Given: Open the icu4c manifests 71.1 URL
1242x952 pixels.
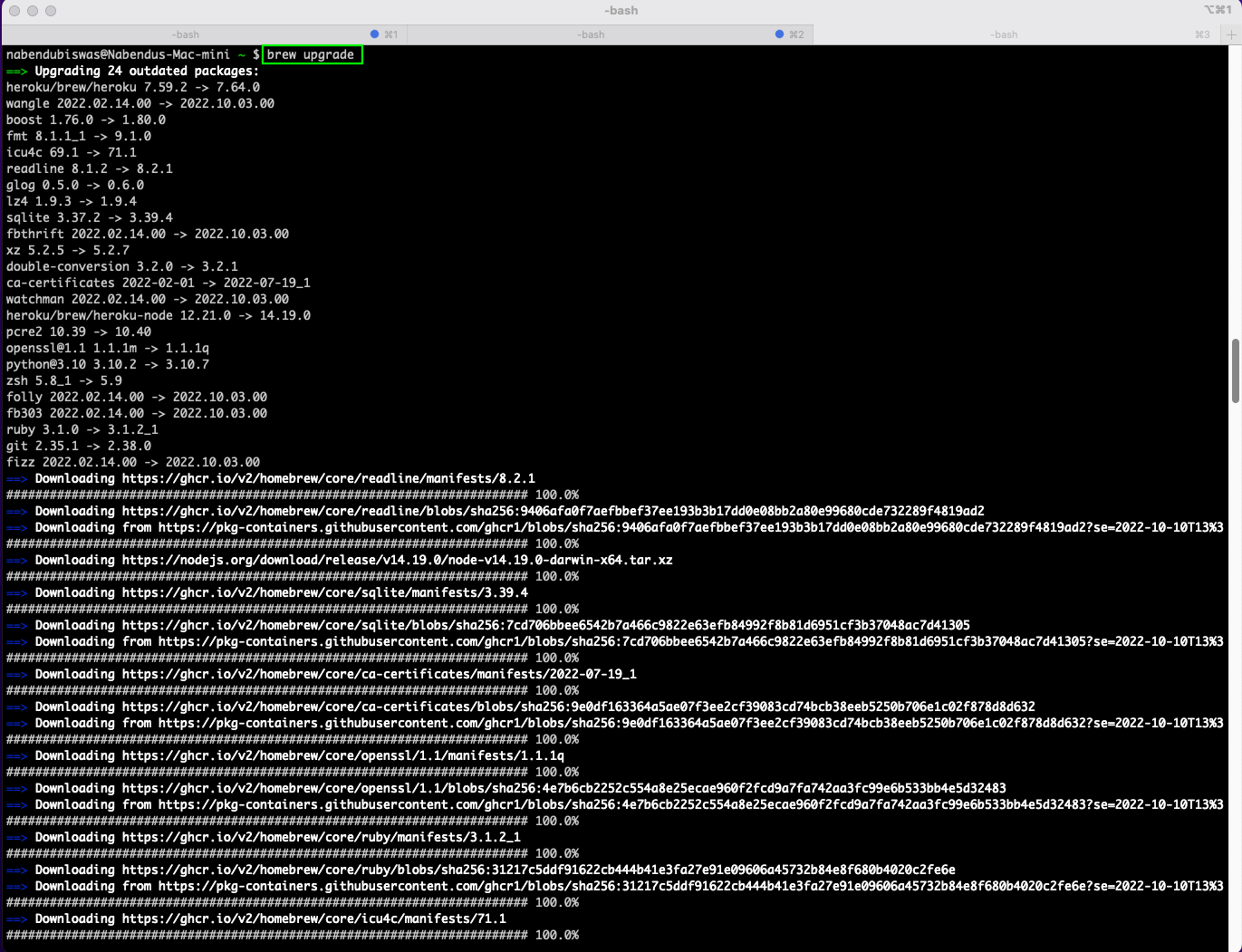Looking at the screenshot, I should (313, 918).
